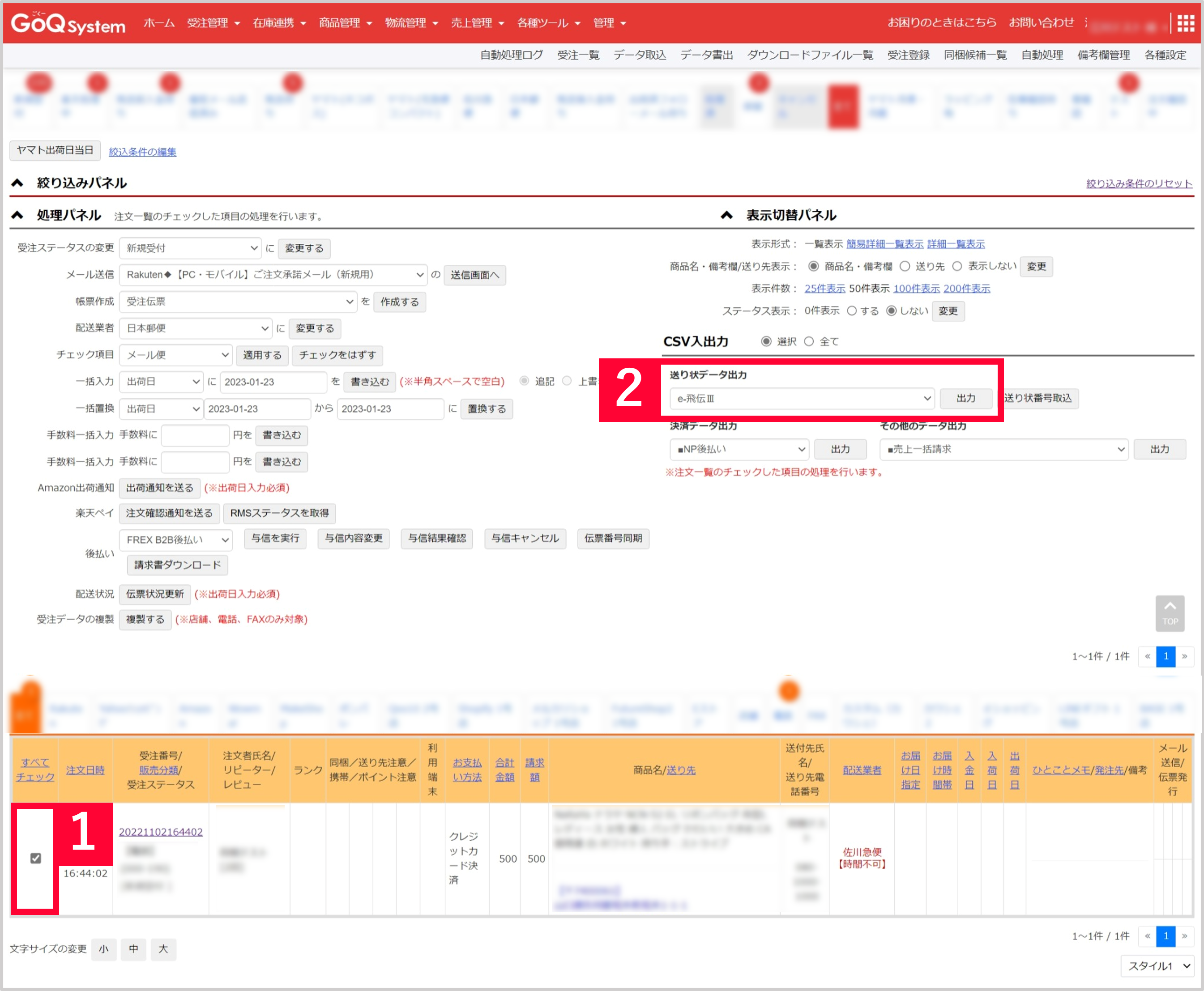Go to next page arrow »
The height and width of the screenshot is (991, 1204).
coord(1184,656)
